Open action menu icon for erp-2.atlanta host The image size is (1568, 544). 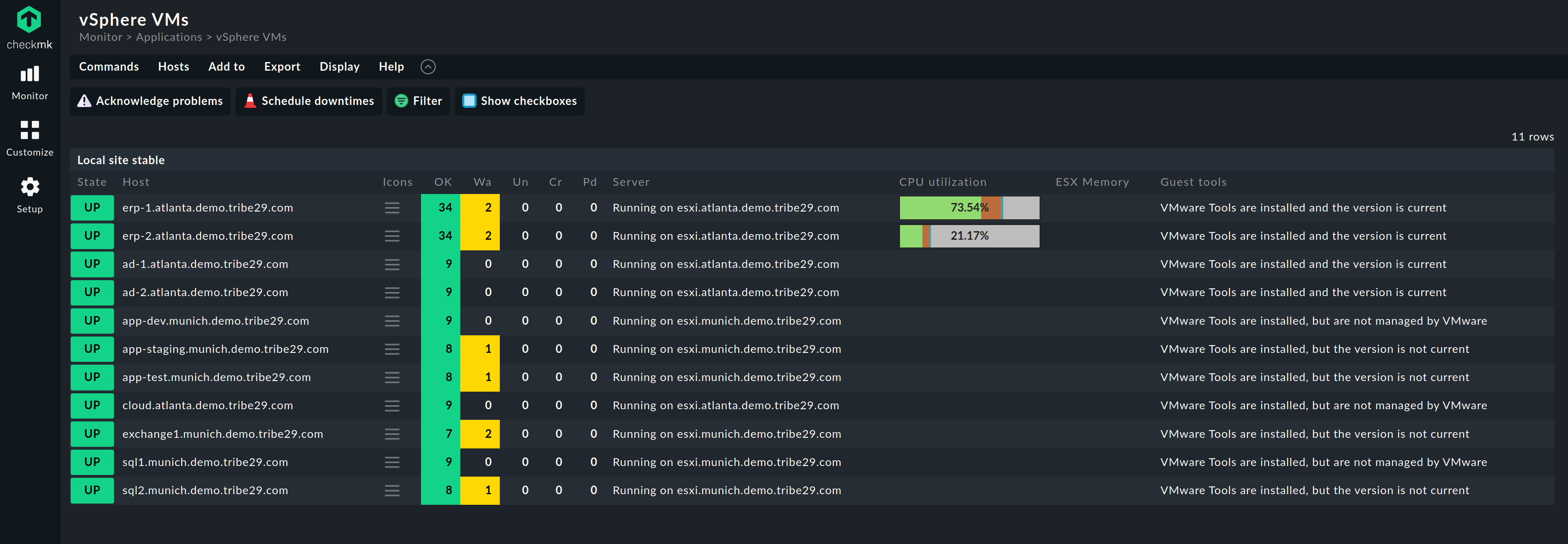(392, 236)
